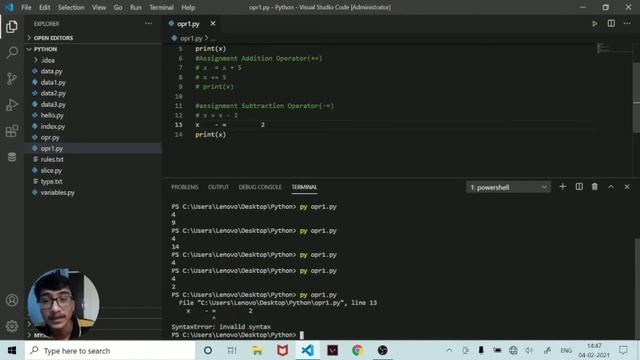The image size is (640, 360).
Task: Switch to the Problems panel tab
Action: click(x=184, y=187)
